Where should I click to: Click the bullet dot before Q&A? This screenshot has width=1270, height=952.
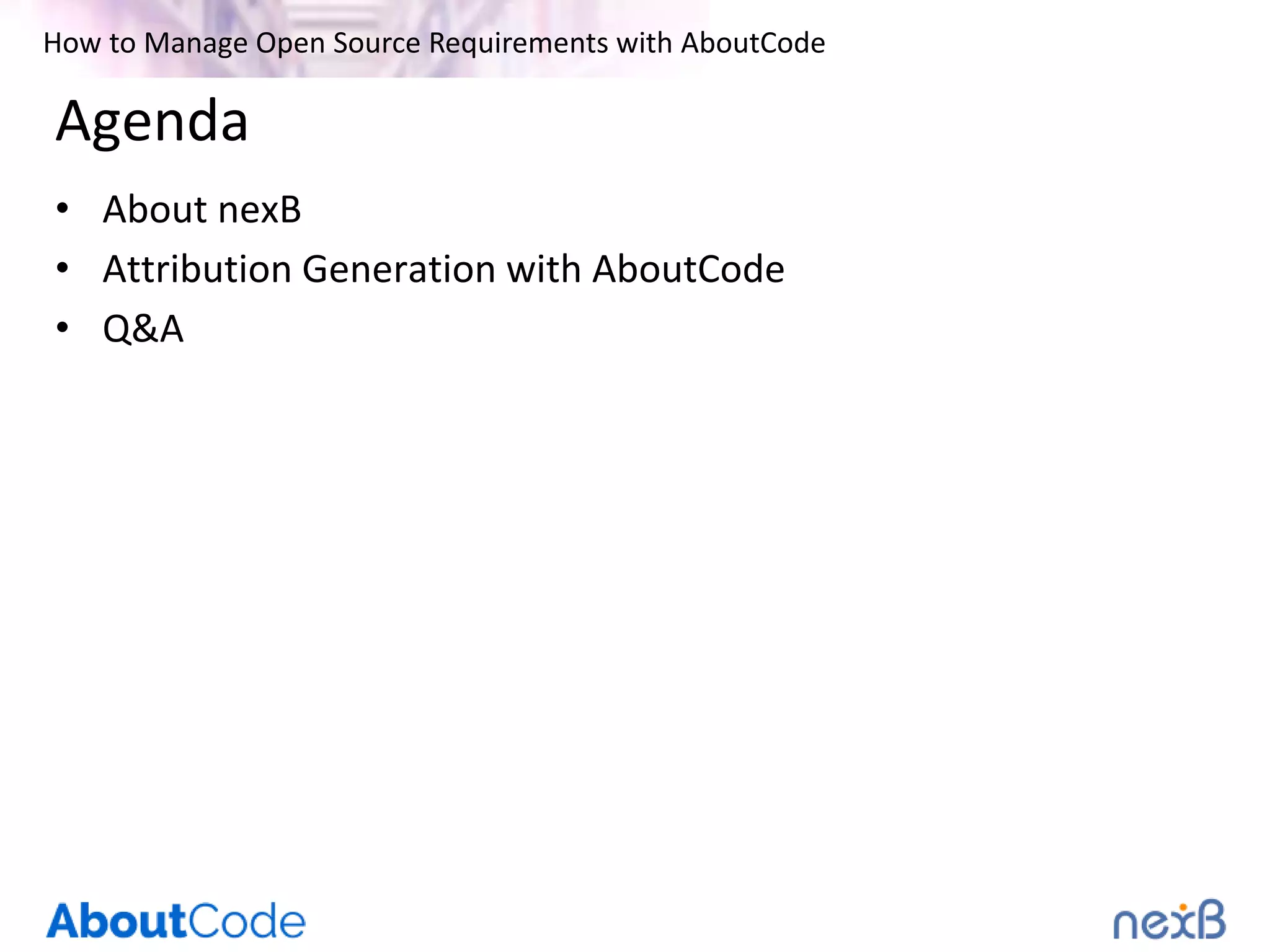pyautogui.click(x=62, y=328)
